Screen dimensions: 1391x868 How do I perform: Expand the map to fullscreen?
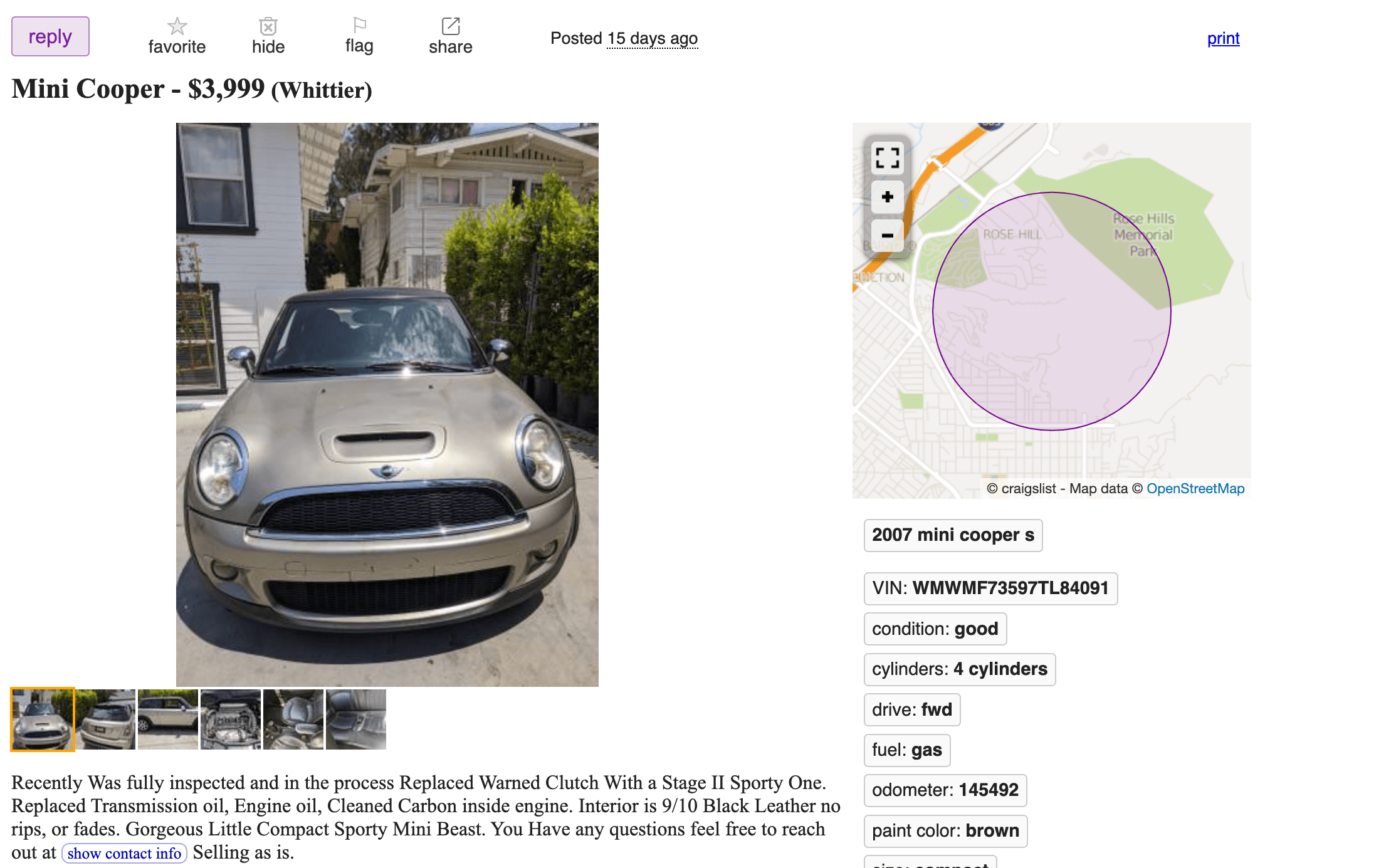887,158
